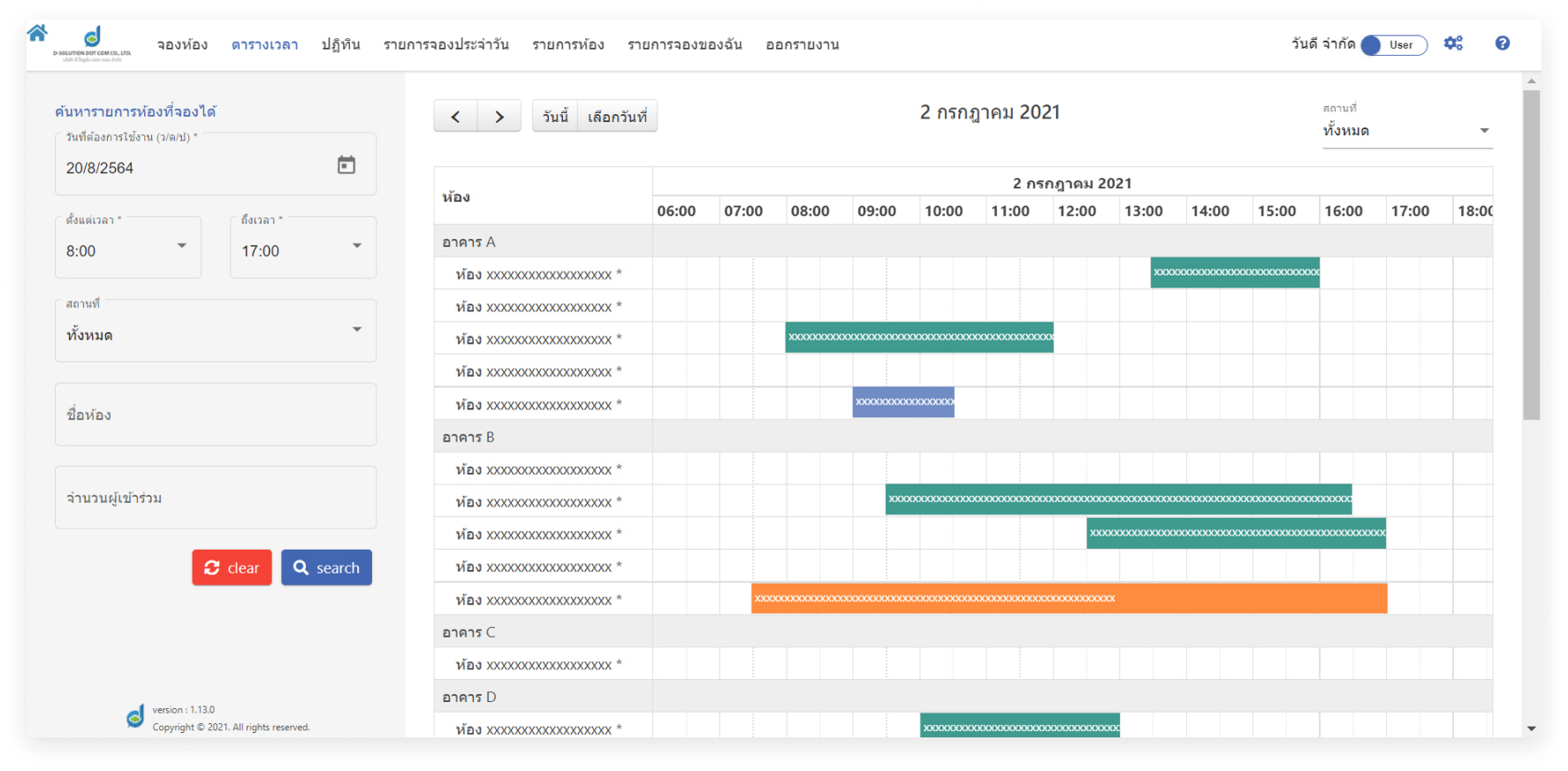
Task: Click the red clear button
Action: (x=232, y=568)
